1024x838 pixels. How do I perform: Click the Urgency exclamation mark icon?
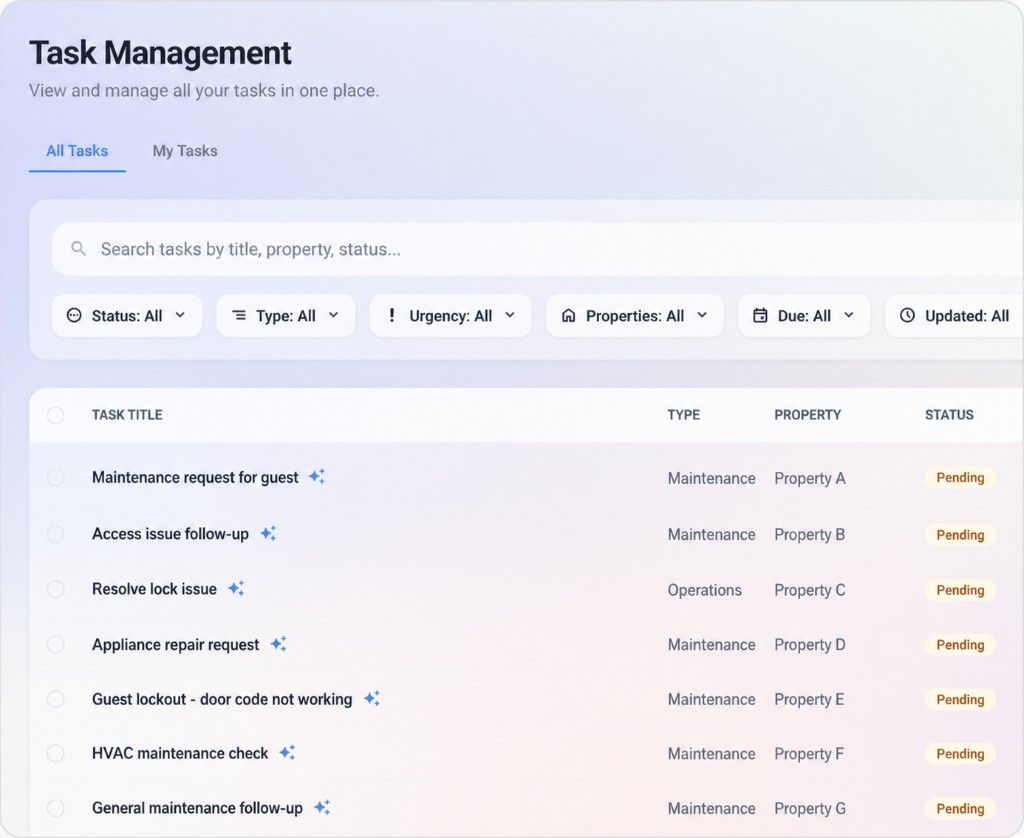point(391,315)
